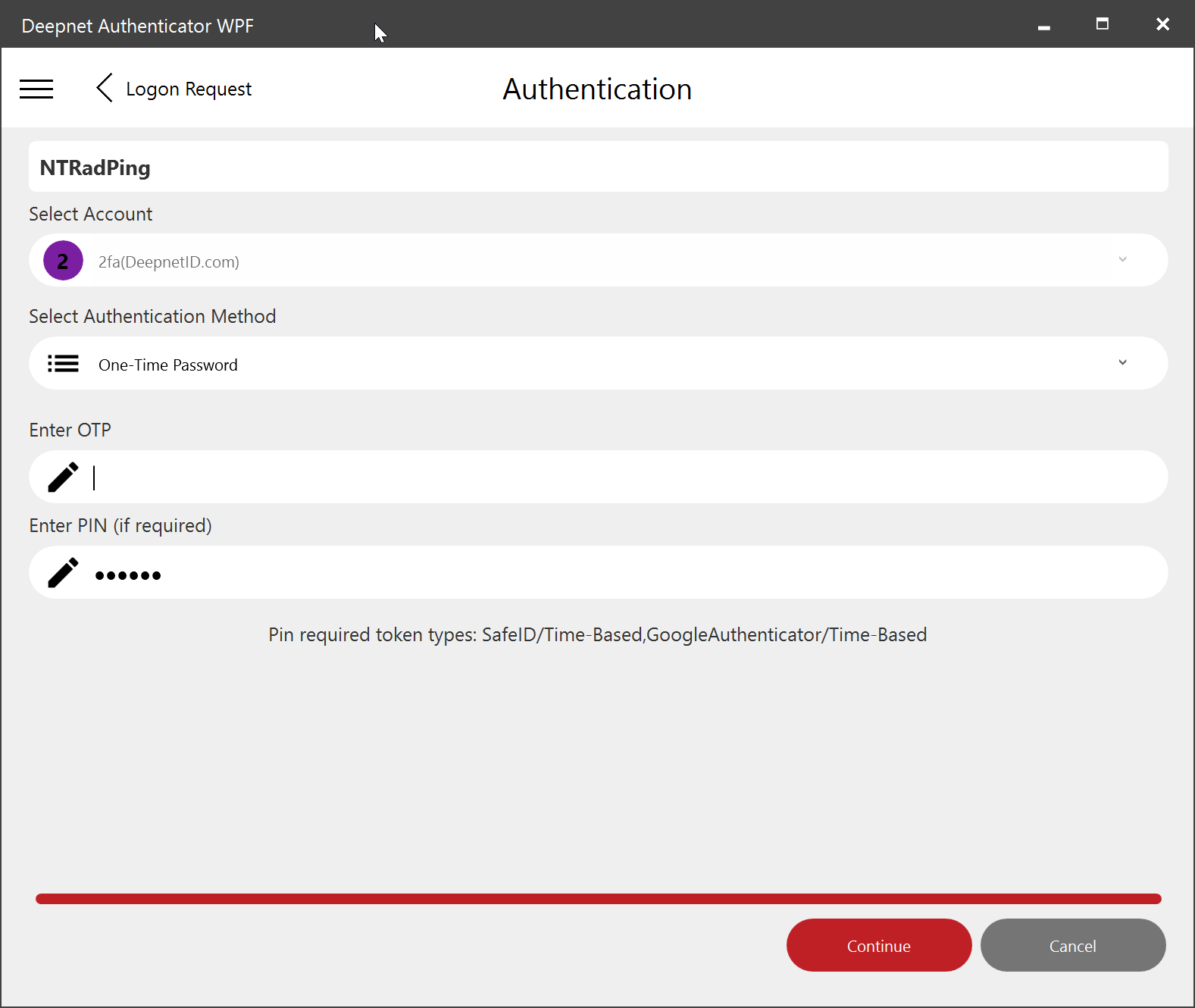This screenshot has width=1195, height=1008.
Task: Click the purple account avatar circle
Action: 63,261
